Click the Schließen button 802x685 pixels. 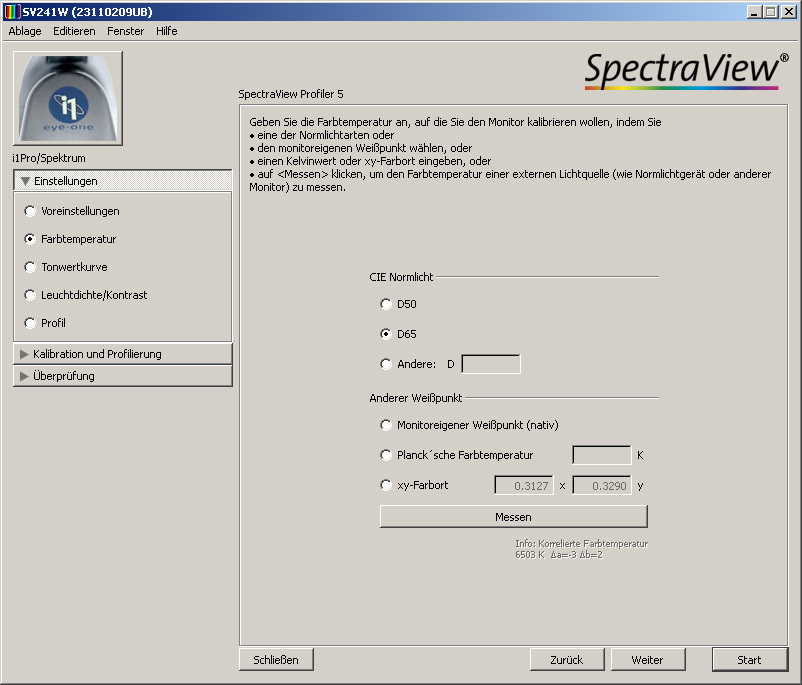(x=276, y=660)
